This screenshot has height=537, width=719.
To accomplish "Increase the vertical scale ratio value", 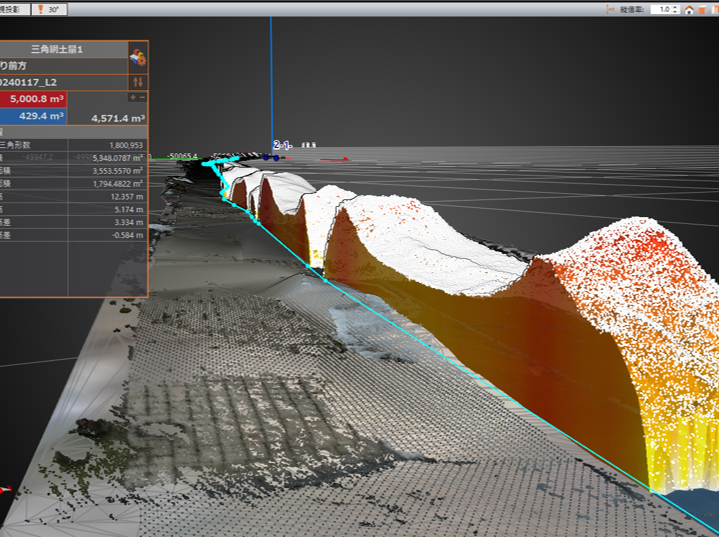I will click(677, 6).
